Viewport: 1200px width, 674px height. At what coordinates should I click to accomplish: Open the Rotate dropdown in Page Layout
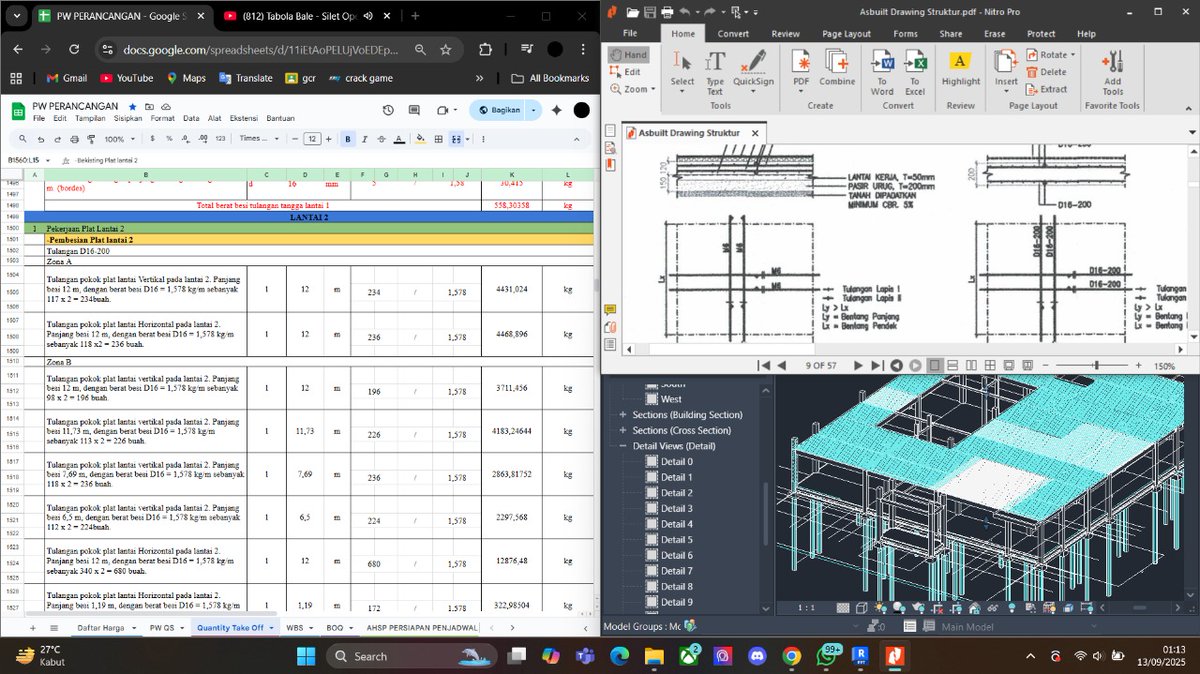click(1050, 55)
